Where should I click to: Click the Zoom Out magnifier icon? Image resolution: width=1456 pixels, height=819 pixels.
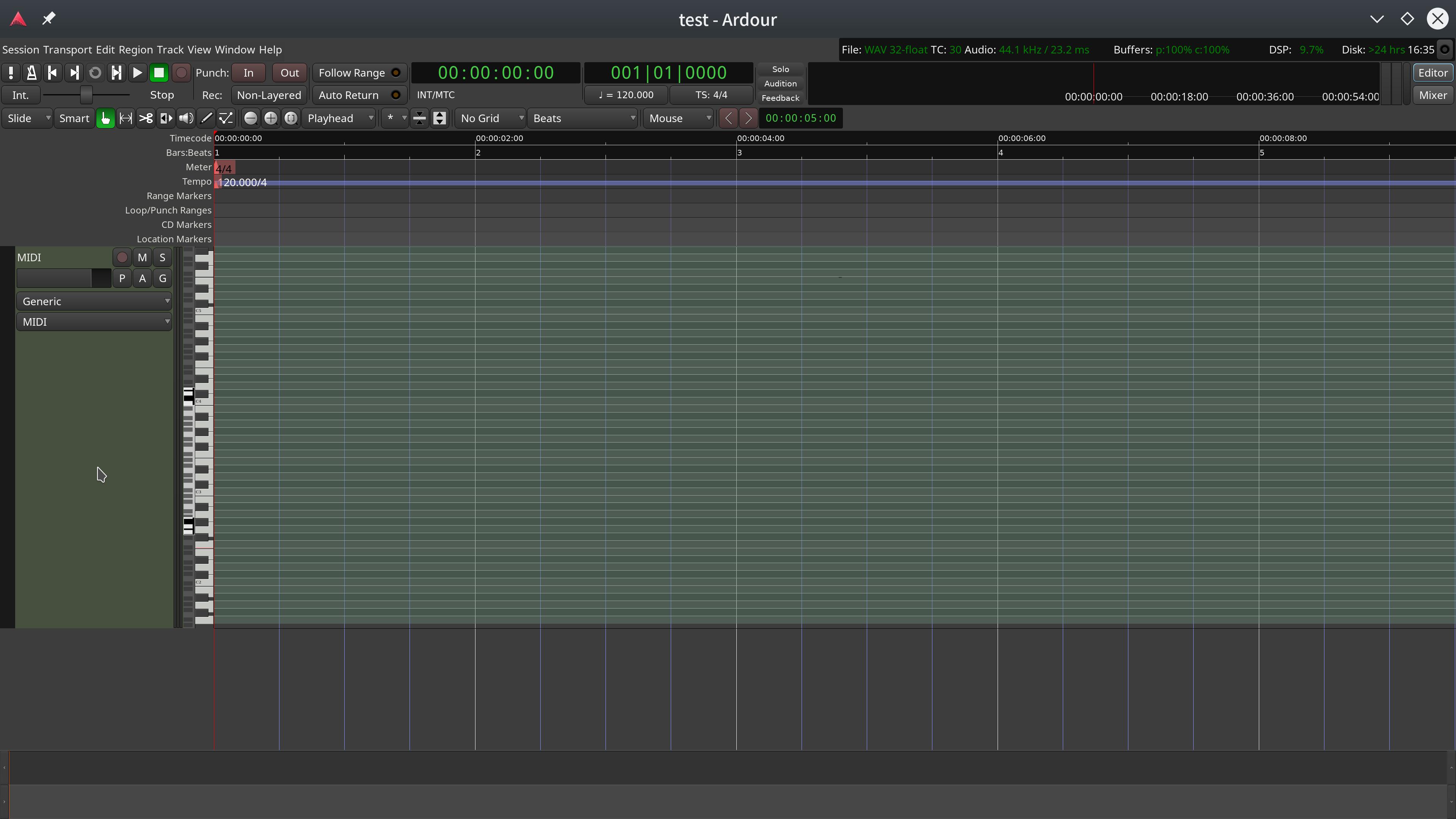pos(250,118)
